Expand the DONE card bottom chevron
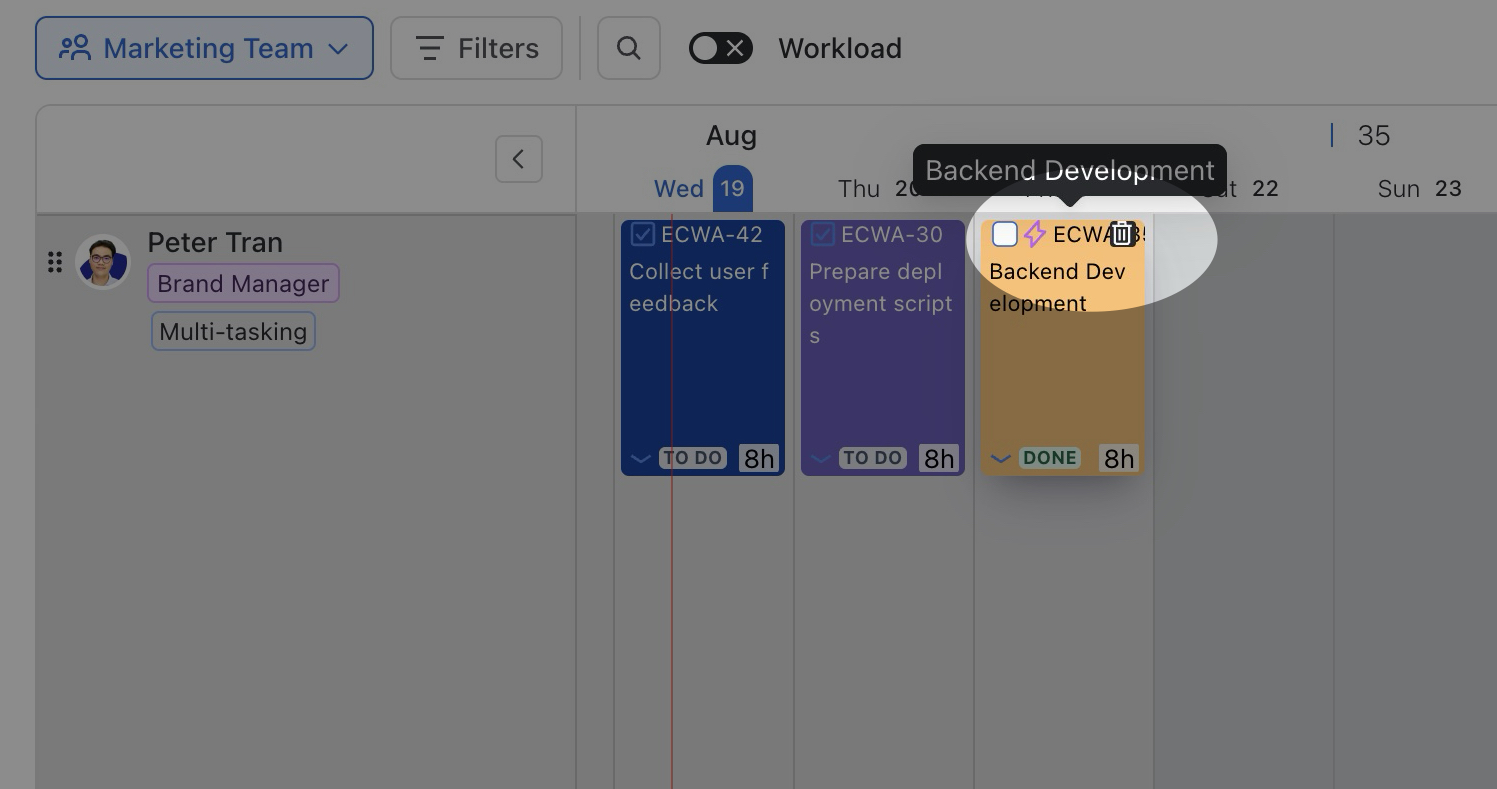Viewport: 1497px width, 789px height. 1000,459
